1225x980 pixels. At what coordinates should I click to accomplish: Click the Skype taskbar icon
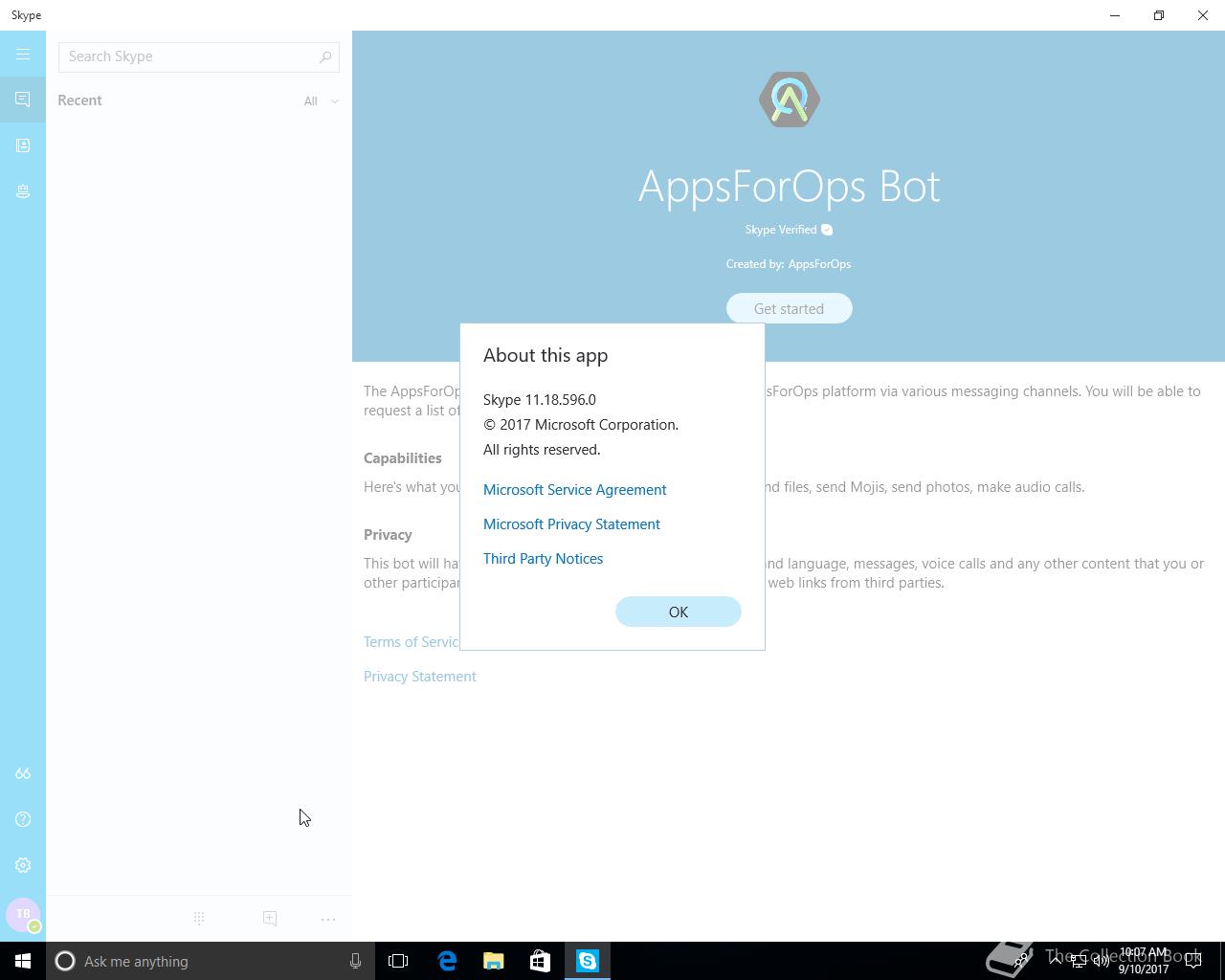pyautogui.click(x=588, y=961)
